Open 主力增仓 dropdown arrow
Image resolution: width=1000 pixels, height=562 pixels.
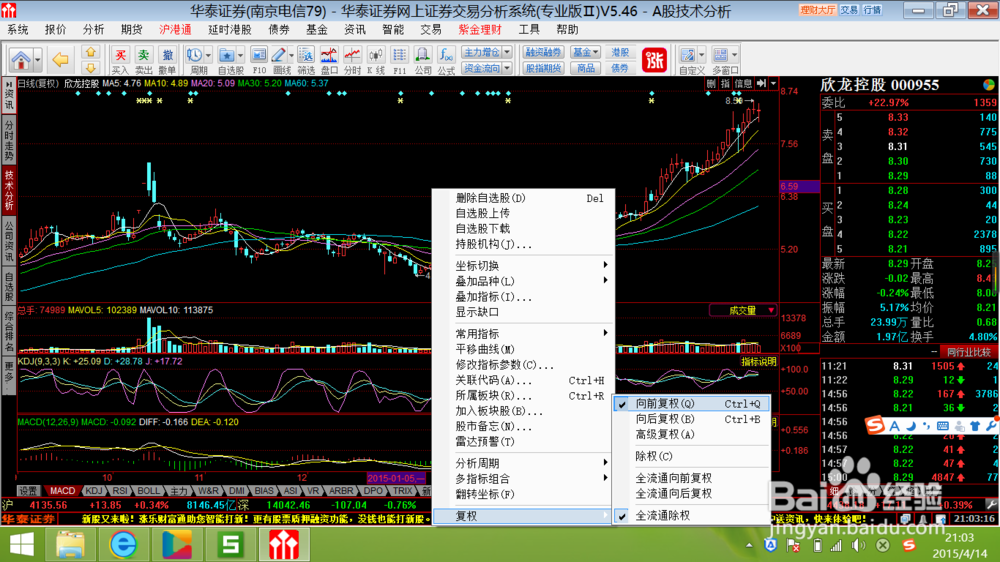[507, 52]
